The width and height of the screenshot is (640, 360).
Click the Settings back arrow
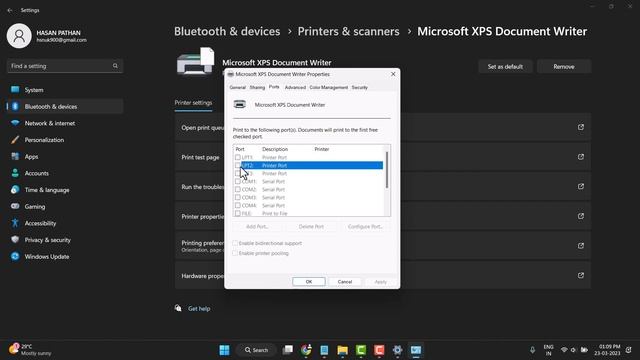pos(10,10)
